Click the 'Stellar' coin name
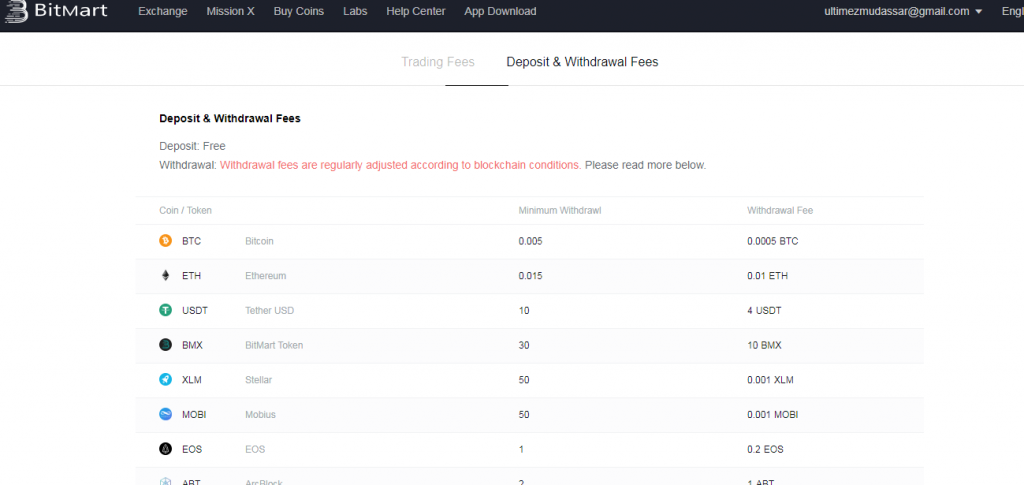 [x=259, y=379]
